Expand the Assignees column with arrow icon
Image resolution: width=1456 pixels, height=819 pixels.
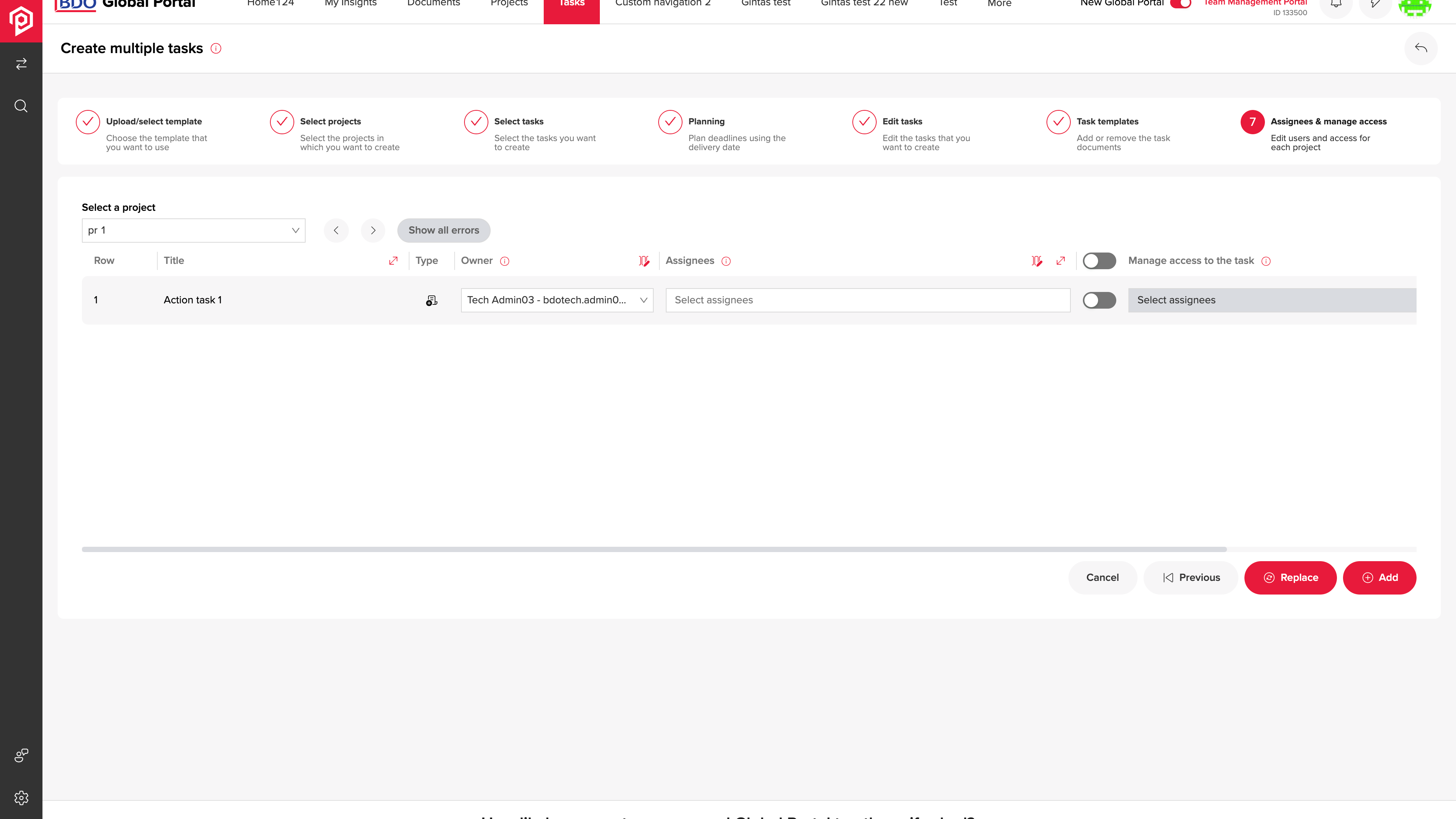click(x=1061, y=260)
